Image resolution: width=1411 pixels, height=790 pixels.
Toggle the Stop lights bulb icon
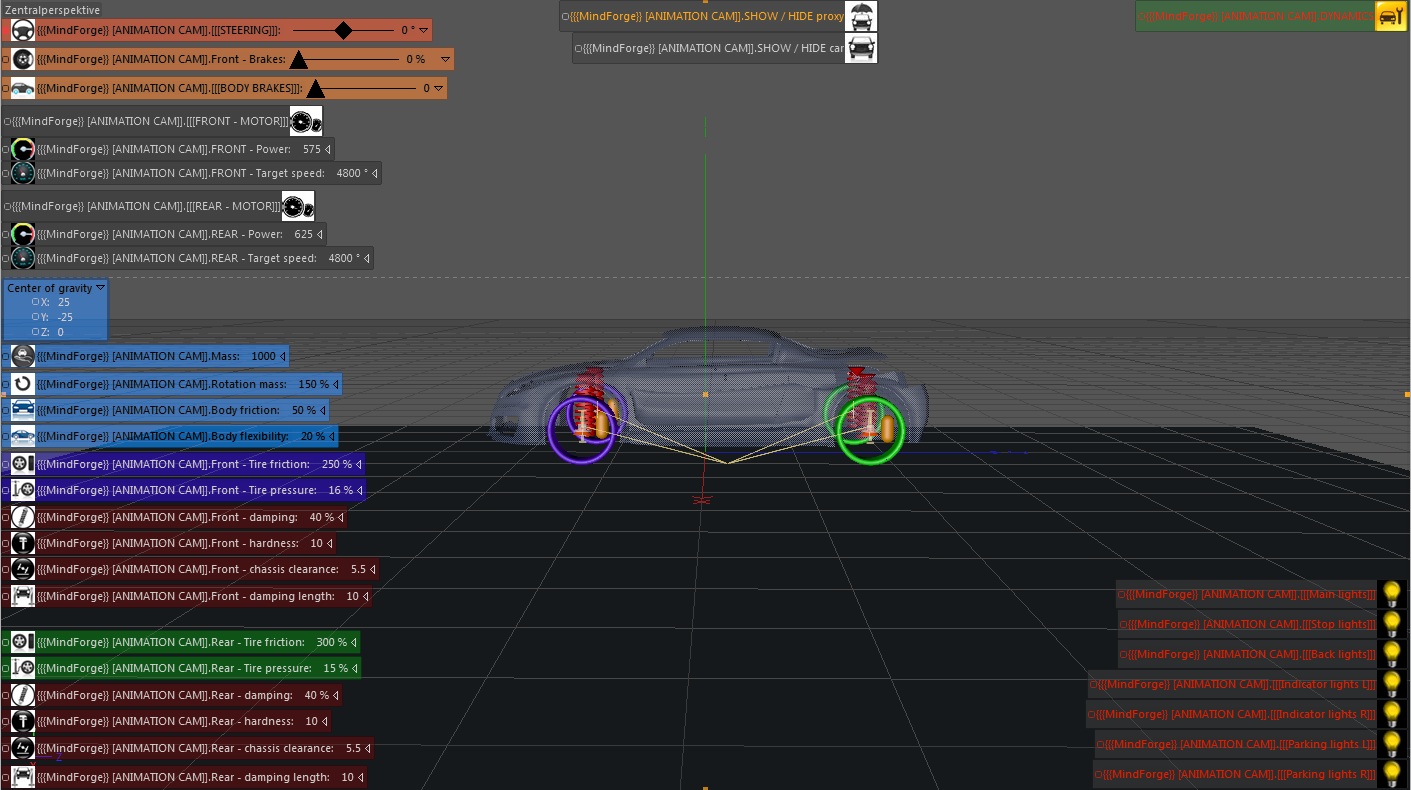point(1392,623)
